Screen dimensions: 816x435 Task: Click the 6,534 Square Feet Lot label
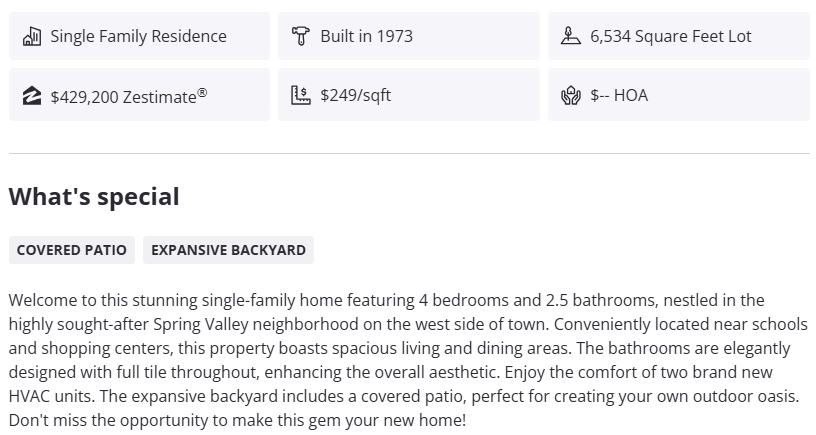[x=670, y=37]
